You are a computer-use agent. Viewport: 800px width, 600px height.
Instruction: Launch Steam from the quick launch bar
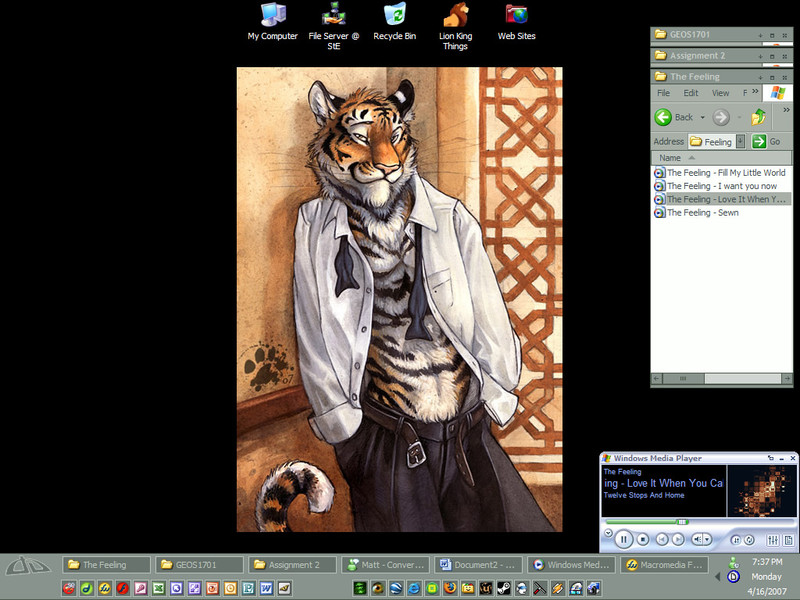(x=504, y=588)
